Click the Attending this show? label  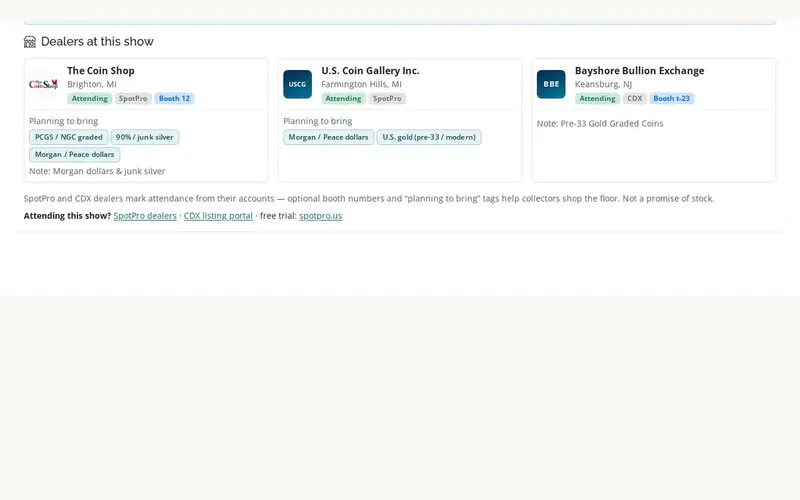pos(67,216)
